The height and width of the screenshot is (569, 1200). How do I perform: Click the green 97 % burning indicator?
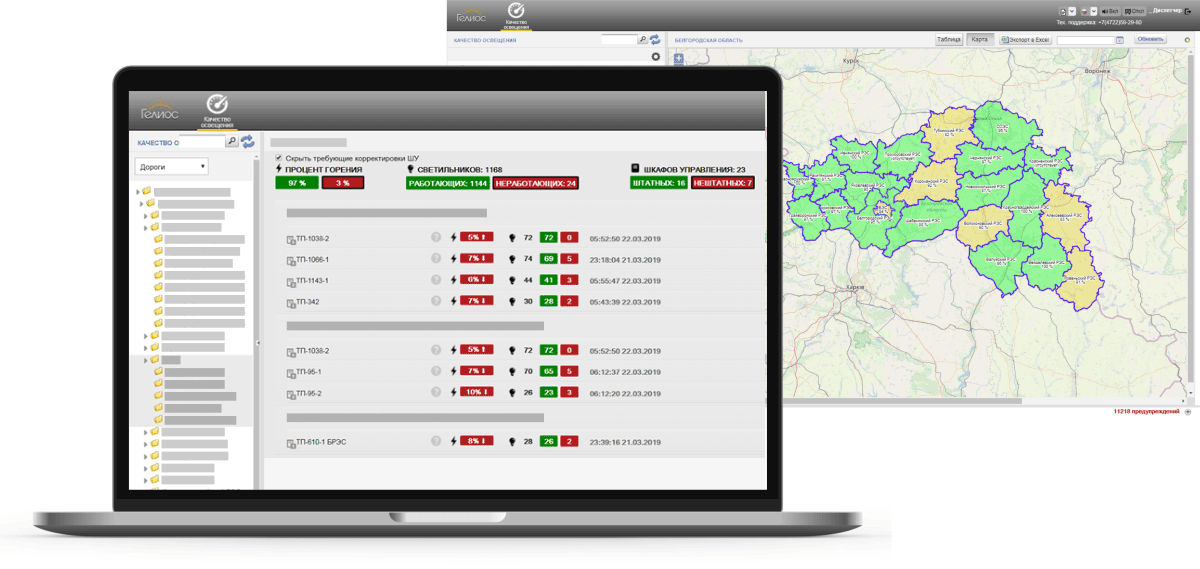297,183
